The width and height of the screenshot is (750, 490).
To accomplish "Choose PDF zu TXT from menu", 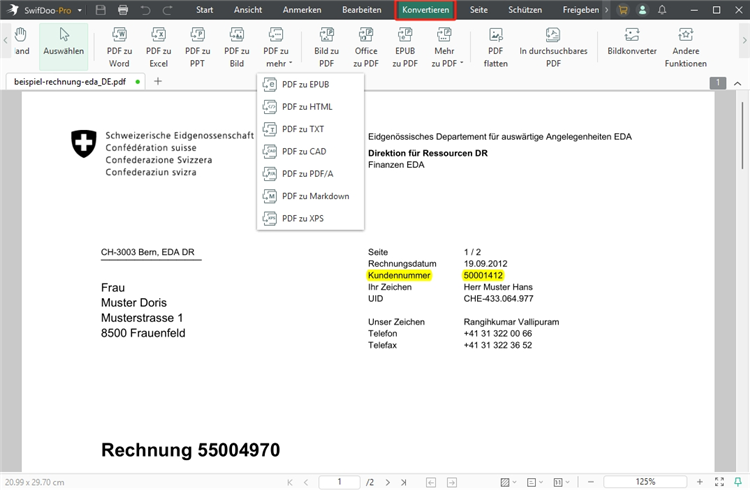I will [x=310, y=129].
